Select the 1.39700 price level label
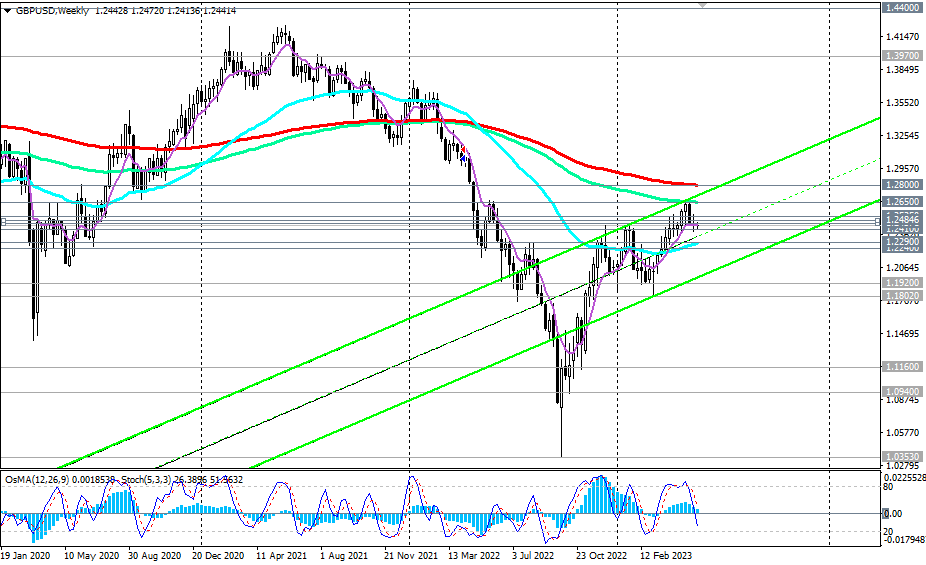Screen dimensions: 926x565 click(x=902, y=55)
